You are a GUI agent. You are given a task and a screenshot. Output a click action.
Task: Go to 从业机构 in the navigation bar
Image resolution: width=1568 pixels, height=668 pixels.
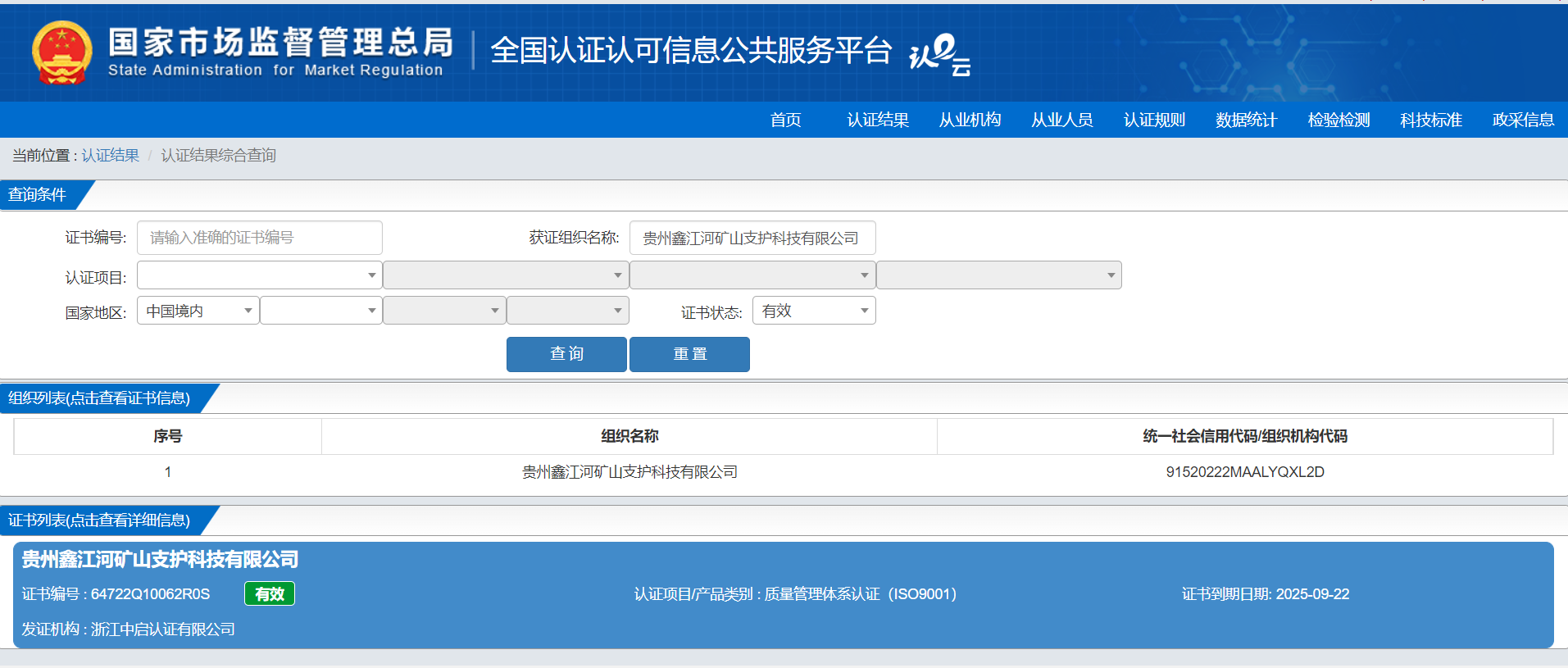(x=970, y=120)
